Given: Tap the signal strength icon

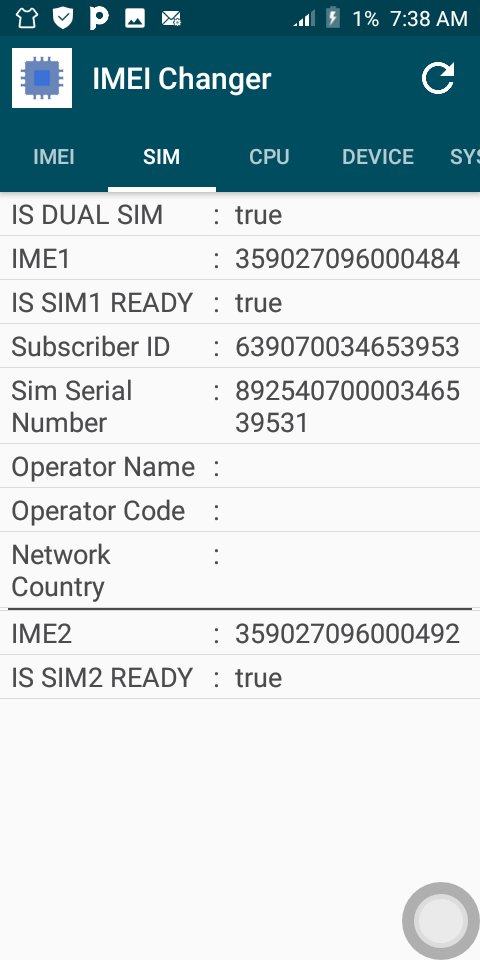Looking at the screenshot, I should [304, 19].
